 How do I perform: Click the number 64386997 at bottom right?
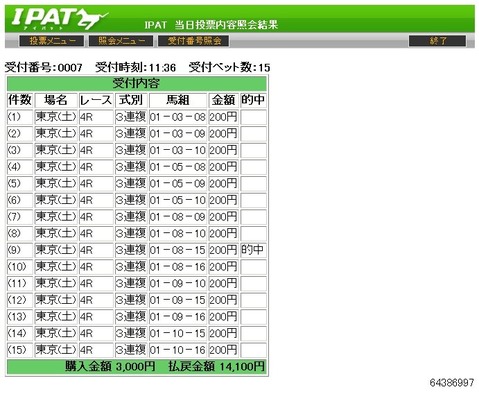tap(452, 382)
